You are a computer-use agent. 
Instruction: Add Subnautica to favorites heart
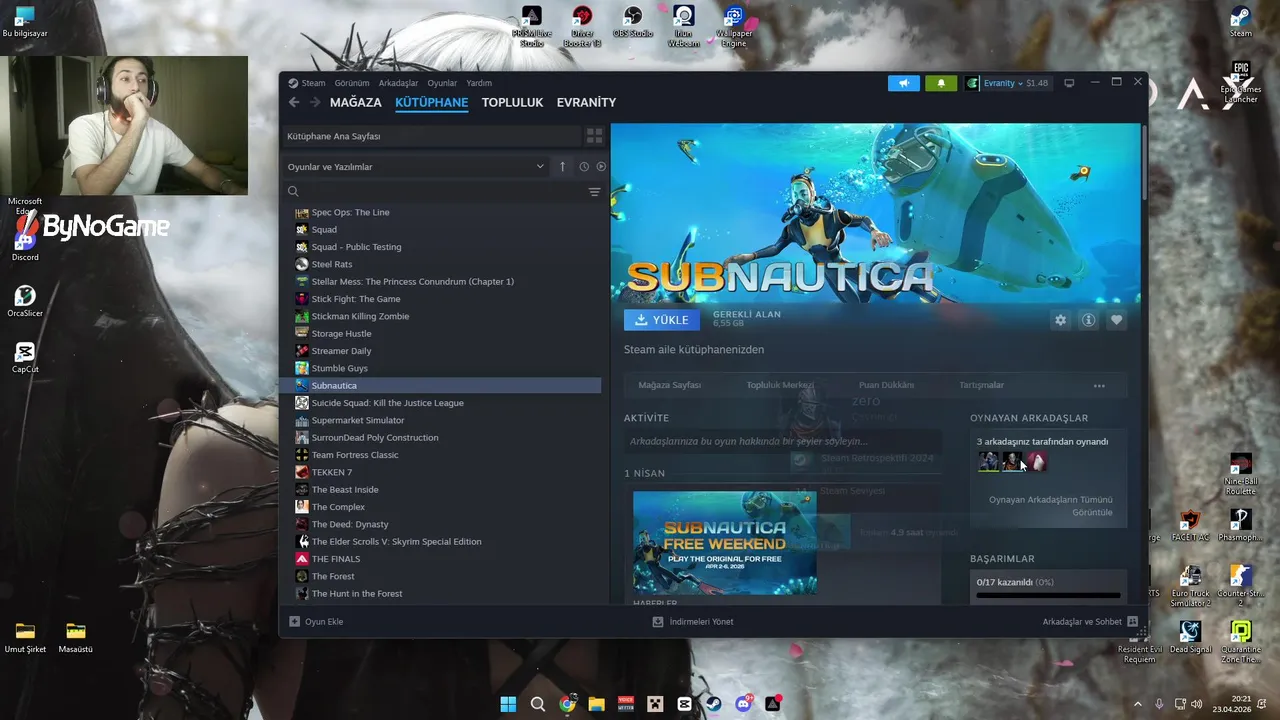[1116, 320]
